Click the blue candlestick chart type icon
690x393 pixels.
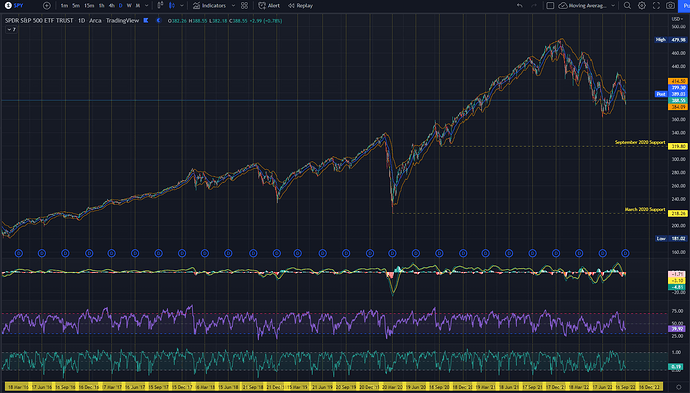pos(172,6)
